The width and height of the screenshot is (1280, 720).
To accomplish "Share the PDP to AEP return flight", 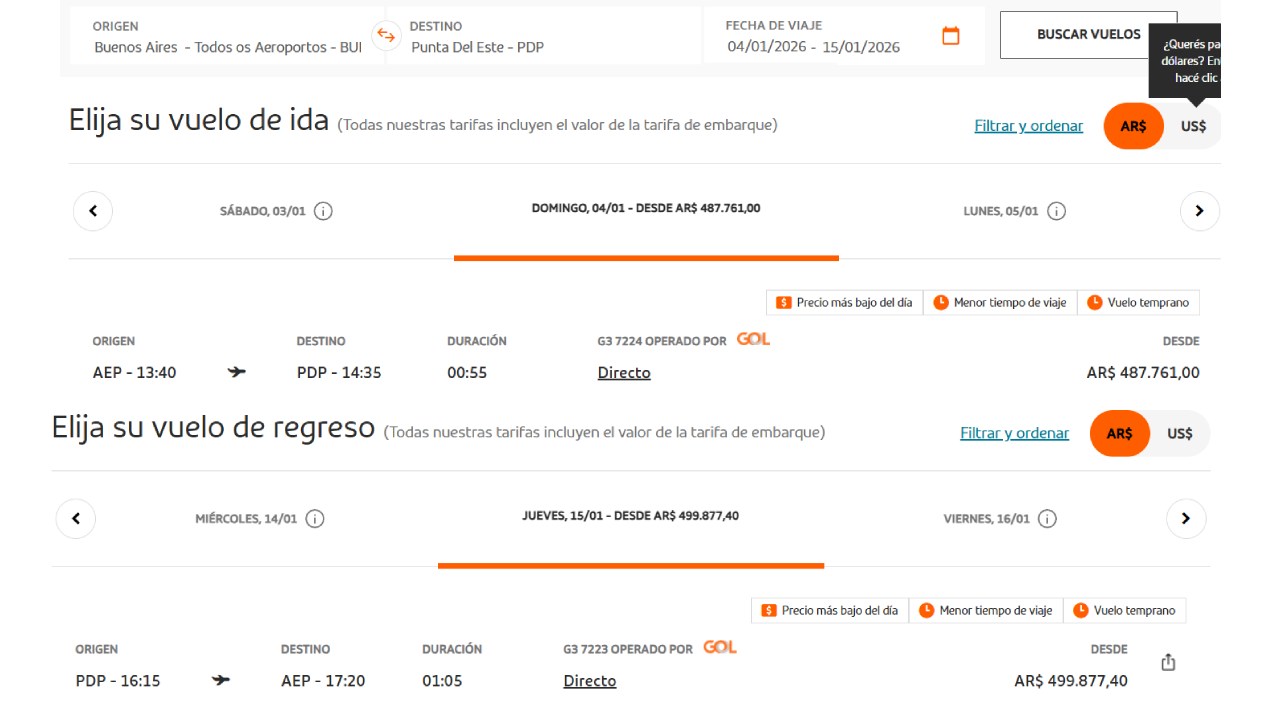I will coord(1168,662).
